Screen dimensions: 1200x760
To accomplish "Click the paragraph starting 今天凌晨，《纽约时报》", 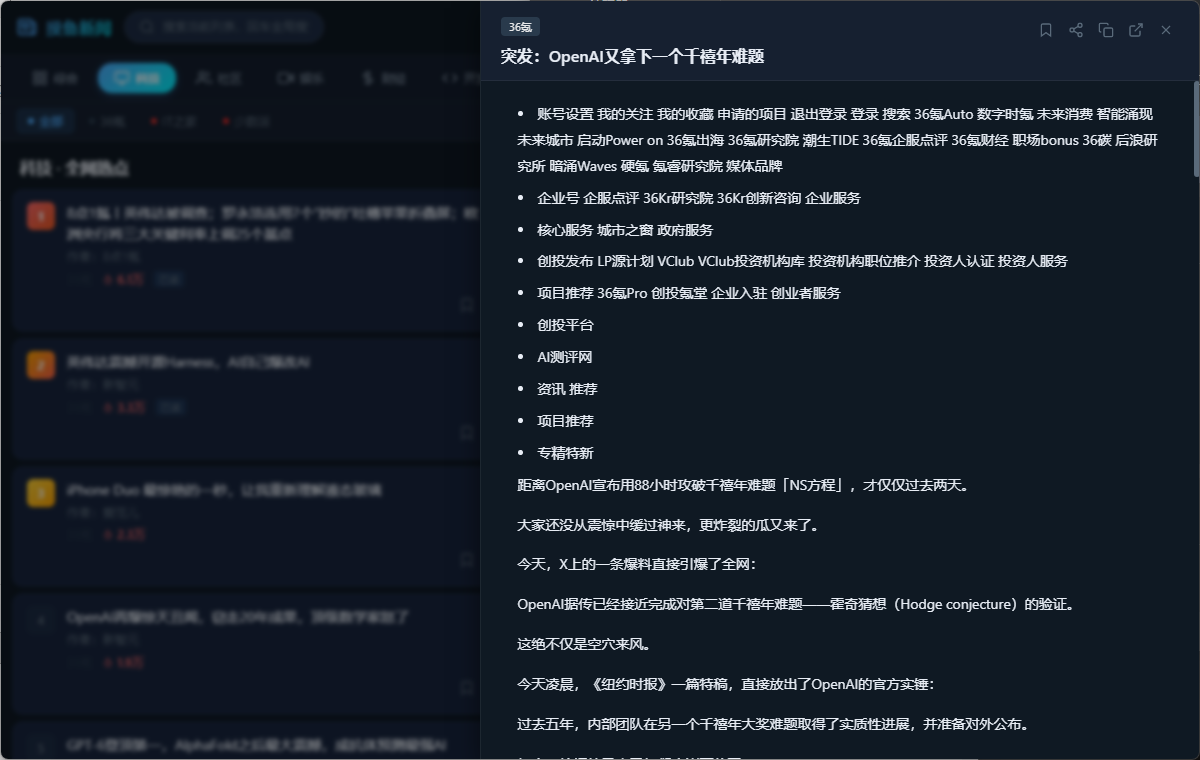I will [x=726, y=684].
